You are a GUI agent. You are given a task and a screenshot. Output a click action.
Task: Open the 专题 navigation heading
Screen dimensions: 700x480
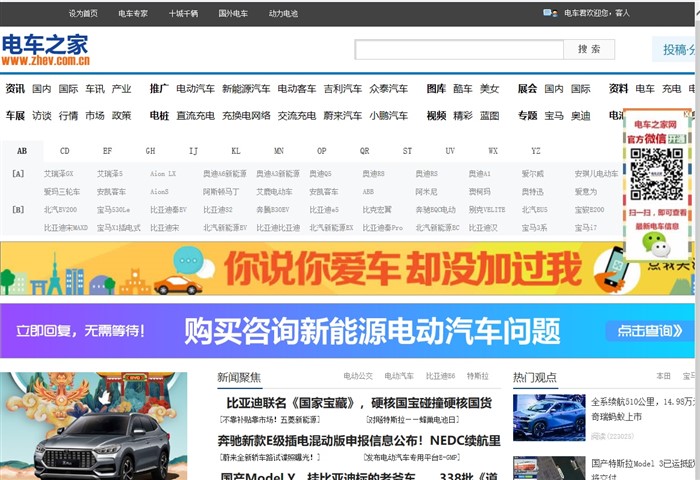(527, 116)
